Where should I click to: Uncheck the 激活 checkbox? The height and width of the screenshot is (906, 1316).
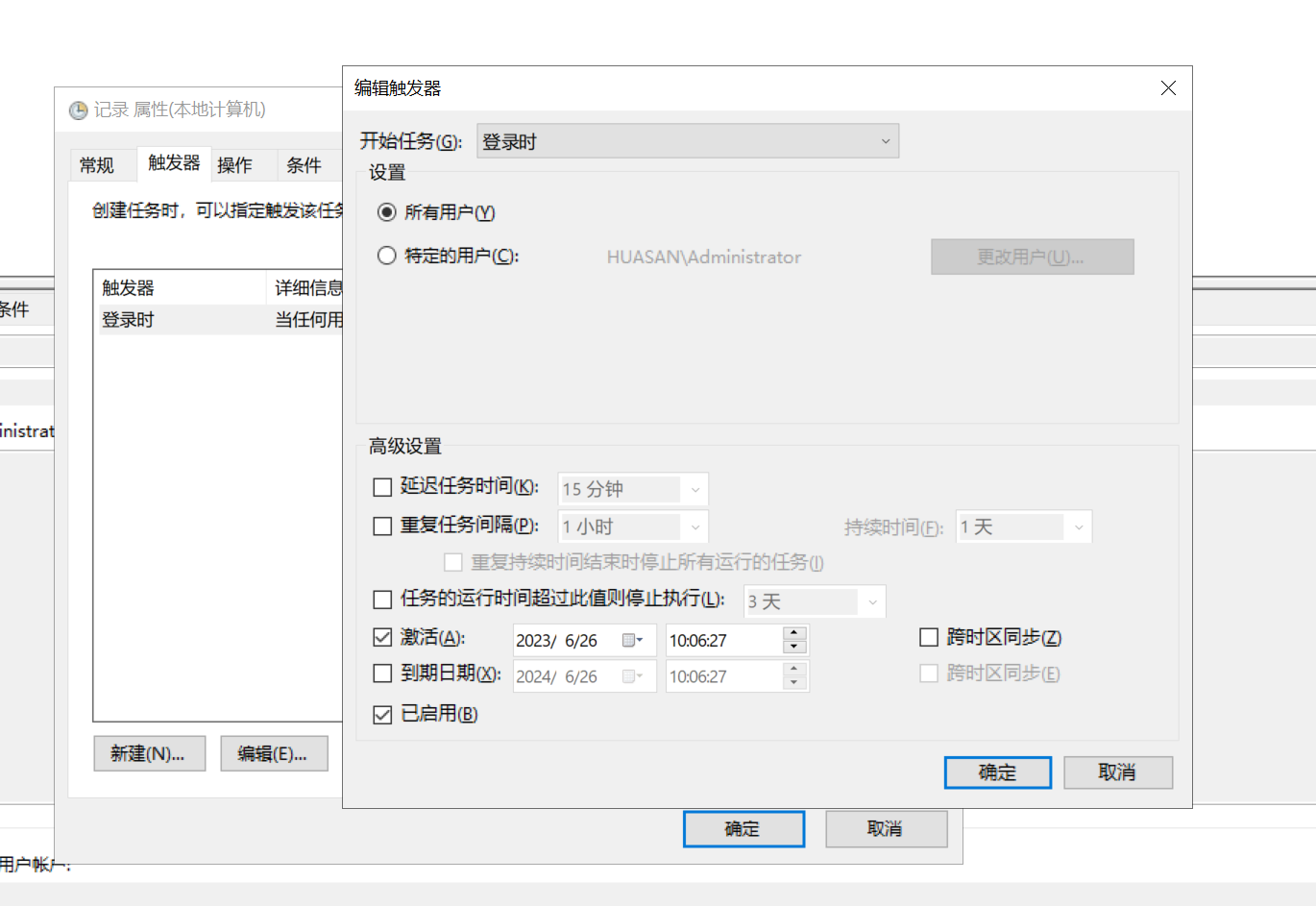click(x=382, y=637)
